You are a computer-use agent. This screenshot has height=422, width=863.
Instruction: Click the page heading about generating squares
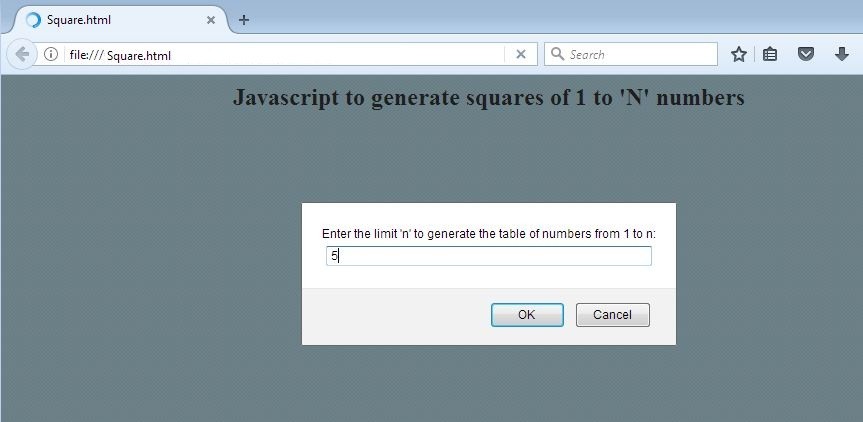click(x=489, y=98)
